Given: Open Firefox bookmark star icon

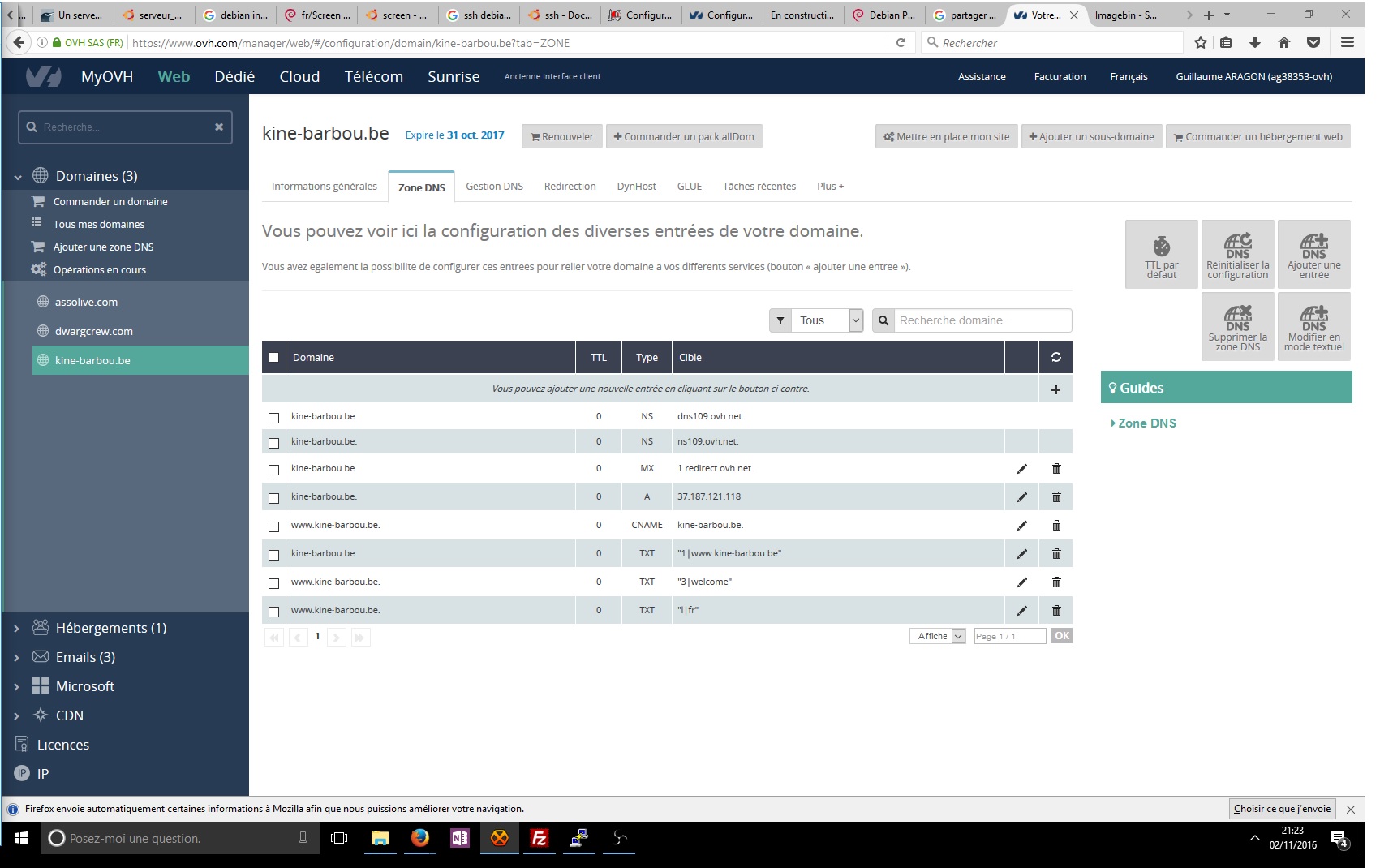Looking at the screenshot, I should 1201,42.
